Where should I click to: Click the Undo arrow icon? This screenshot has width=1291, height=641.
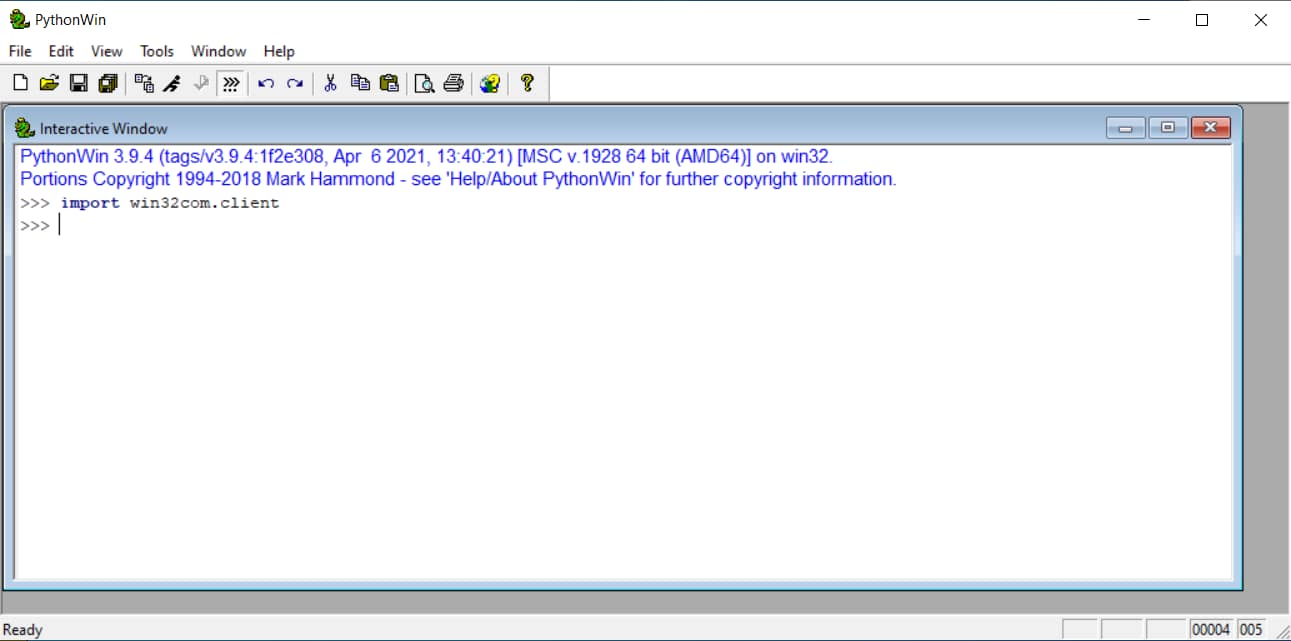[266, 84]
